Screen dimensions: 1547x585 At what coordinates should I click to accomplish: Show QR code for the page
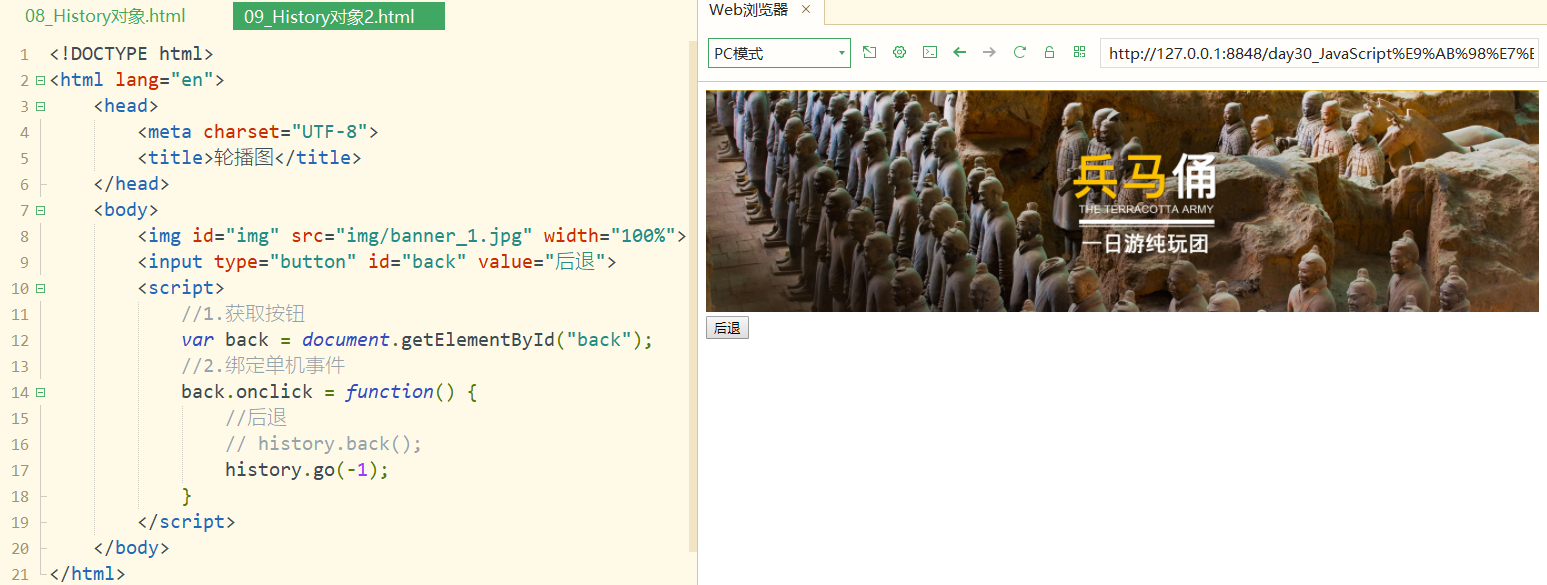[x=1079, y=52]
